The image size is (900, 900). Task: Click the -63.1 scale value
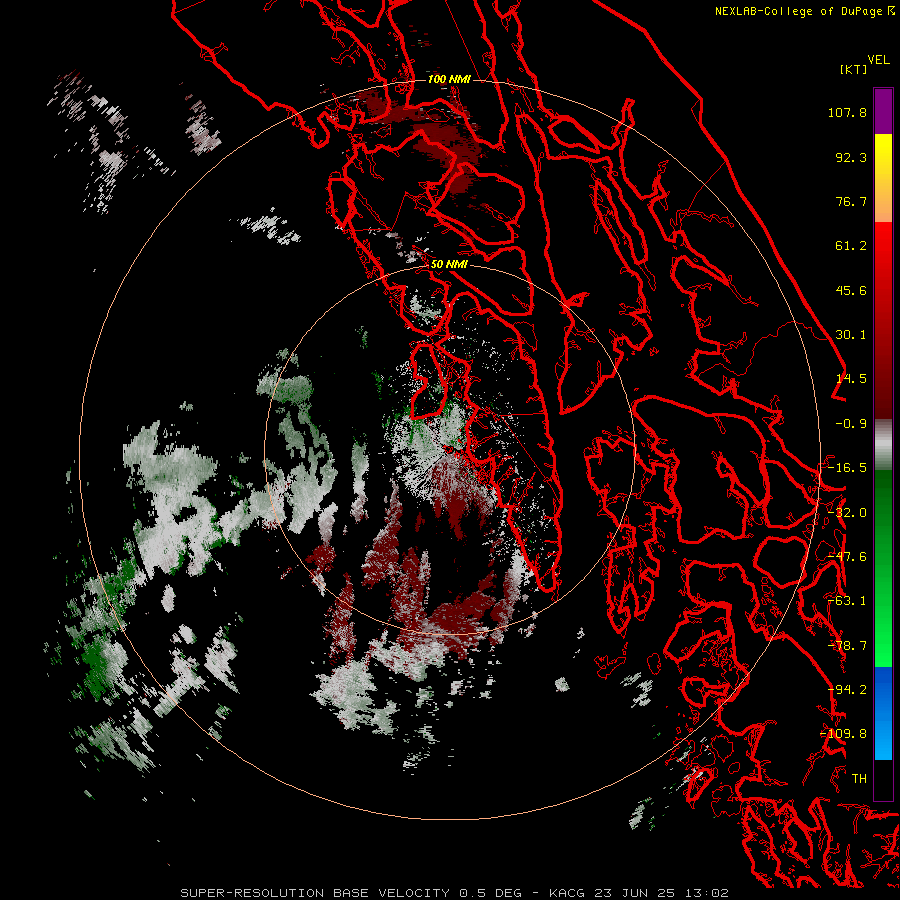tap(847, 601)
